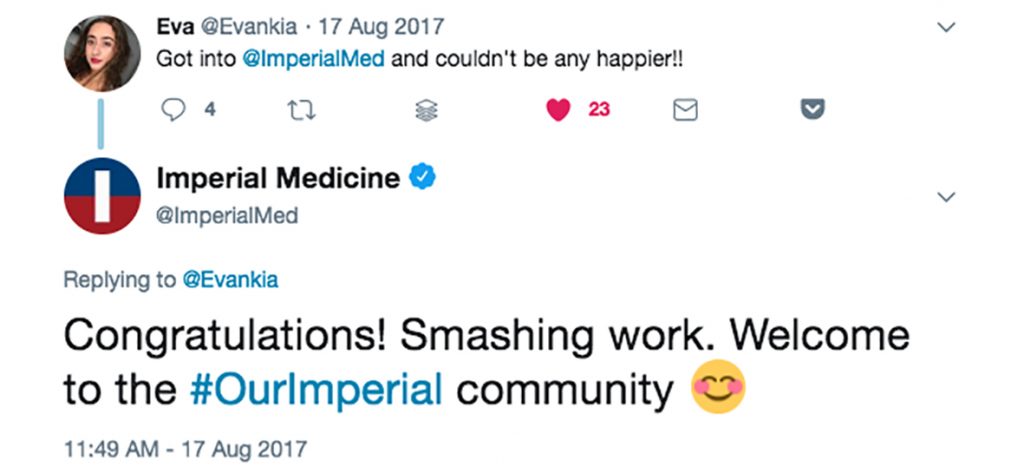
Task: Click the @ImperialMed handle under name
Action: coord(228,215)
